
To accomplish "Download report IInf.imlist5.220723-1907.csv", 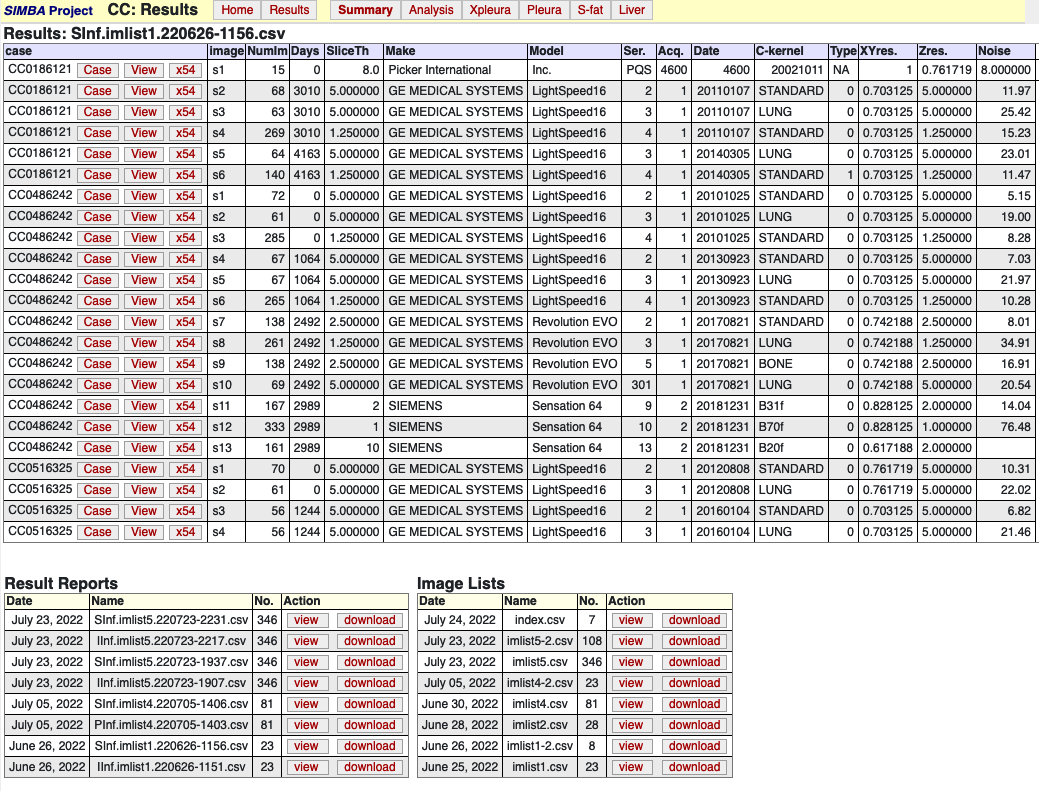I will pos(369,683).
